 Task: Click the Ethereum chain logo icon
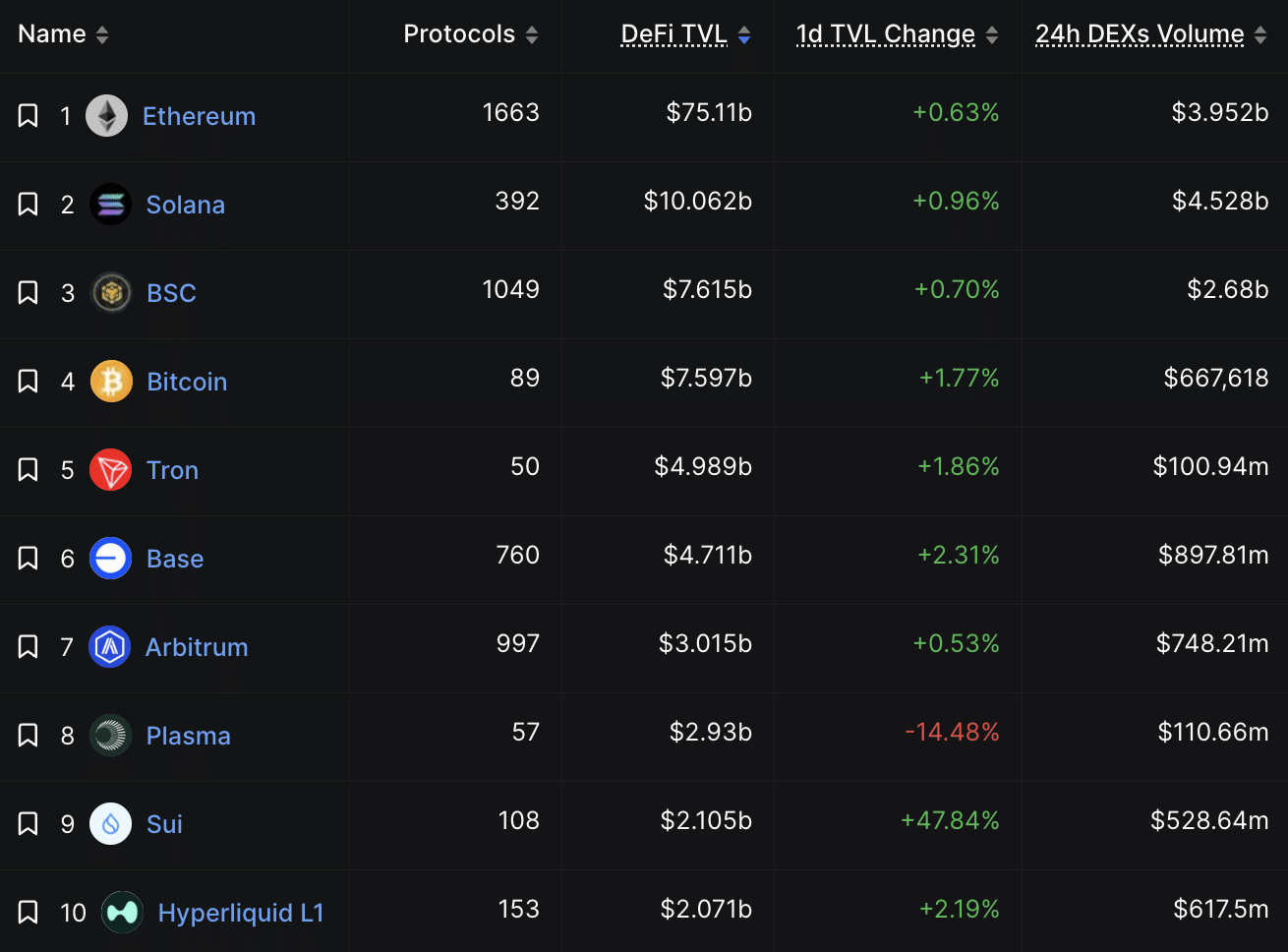click(106, 116)
